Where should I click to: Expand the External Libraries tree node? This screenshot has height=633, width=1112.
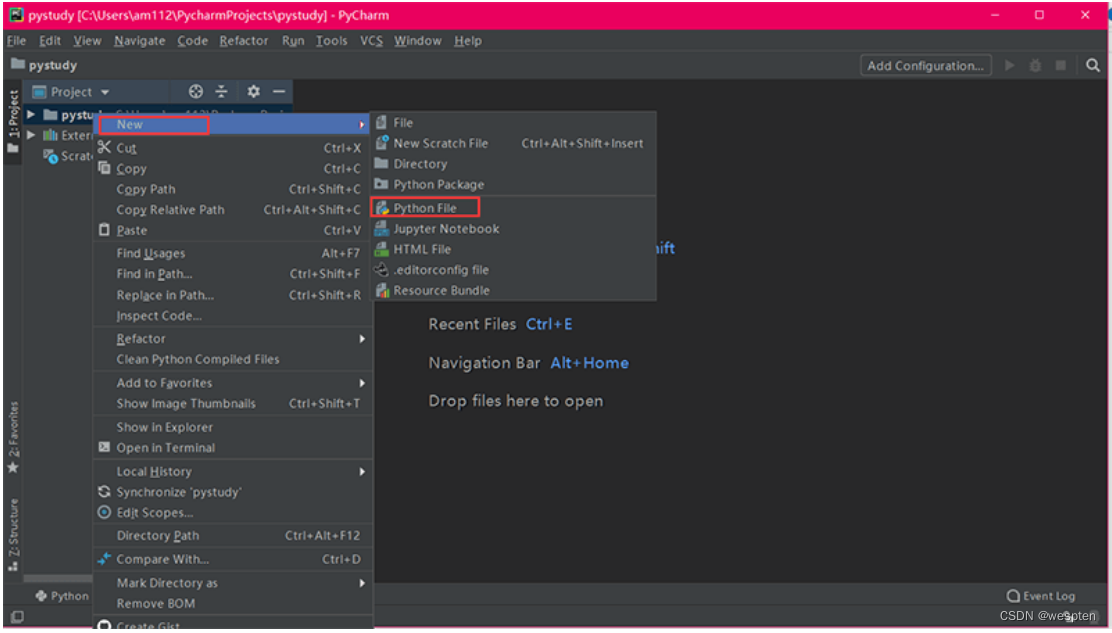(x=31, y=135)
